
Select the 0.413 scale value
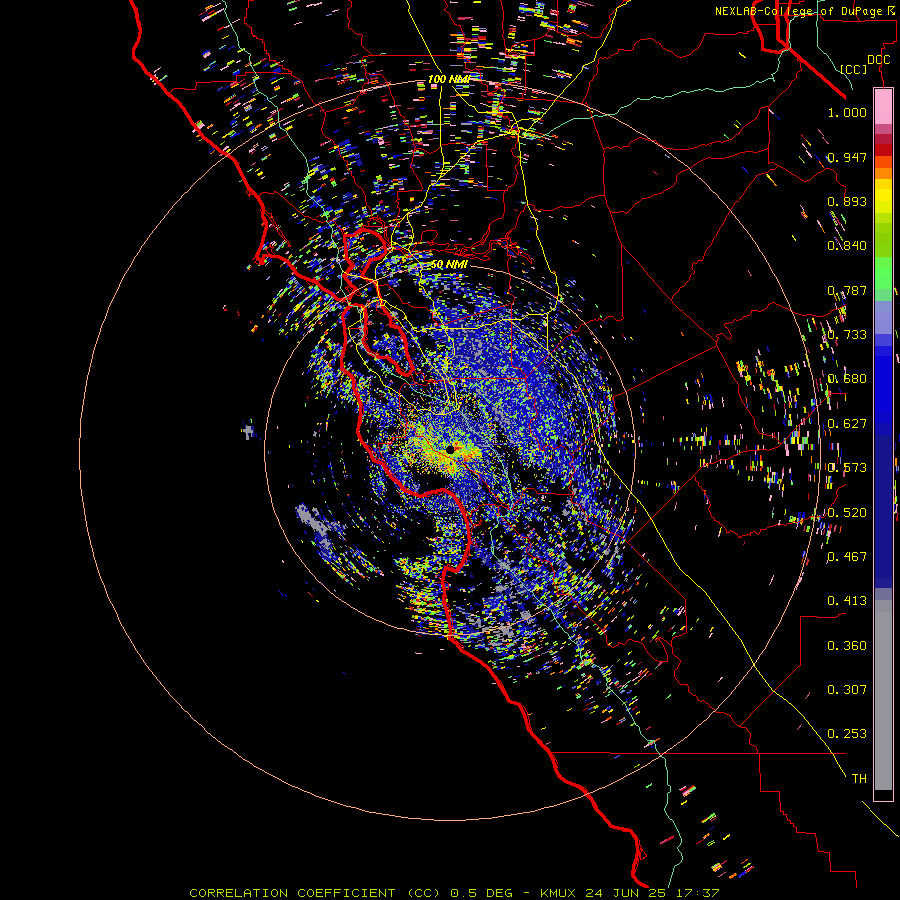(847, 601)
